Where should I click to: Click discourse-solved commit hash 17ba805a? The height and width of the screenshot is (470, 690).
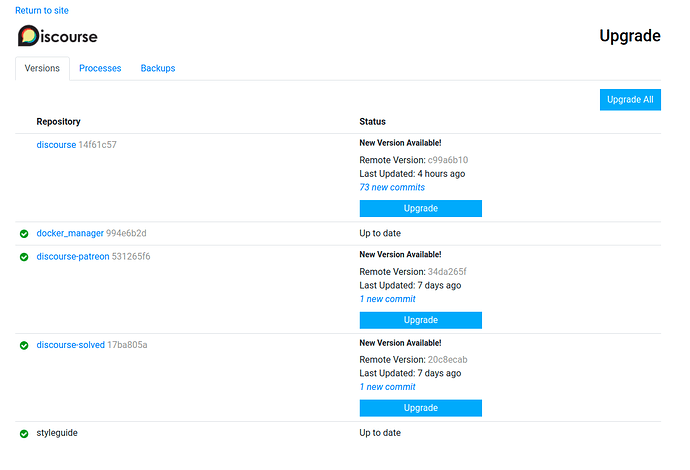(x=127, y=345)
